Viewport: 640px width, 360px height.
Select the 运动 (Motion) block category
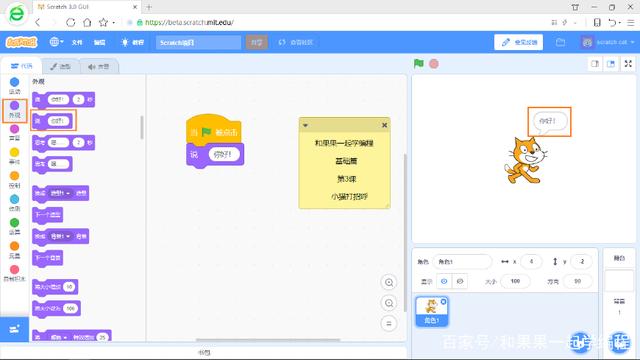(x=14, y=86)
